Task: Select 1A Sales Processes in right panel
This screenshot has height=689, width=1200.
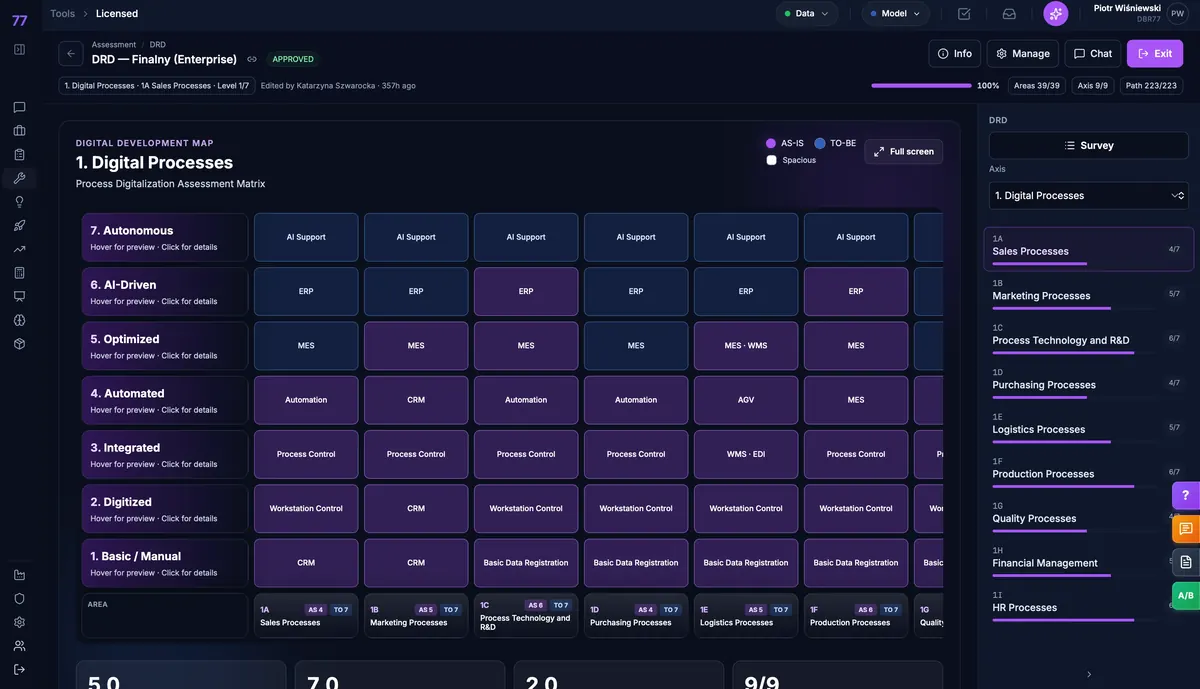Action: pyautogui.click(x=1088, y=249)
